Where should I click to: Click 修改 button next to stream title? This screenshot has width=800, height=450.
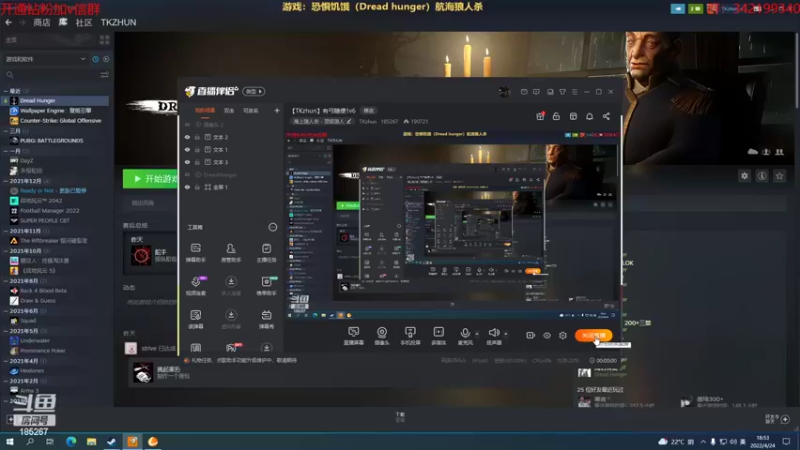coord(368,111)
